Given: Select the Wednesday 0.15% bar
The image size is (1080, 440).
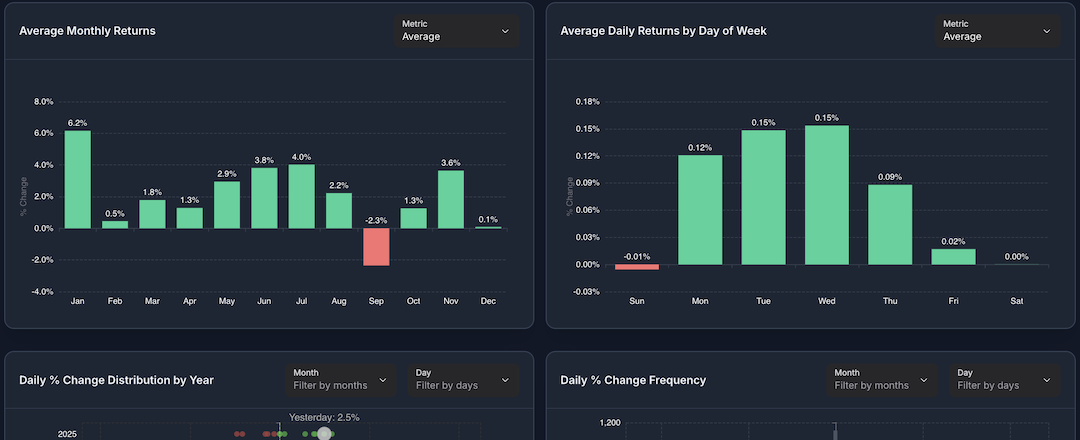Looking at the screenshot, I should click(x=826, y=195).
